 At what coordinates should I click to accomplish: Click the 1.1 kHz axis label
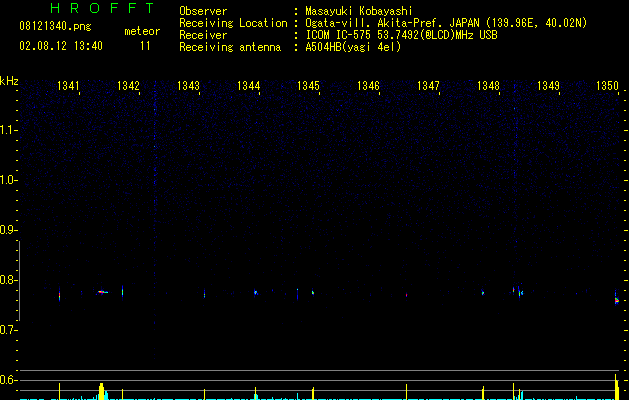click(8, 130)
